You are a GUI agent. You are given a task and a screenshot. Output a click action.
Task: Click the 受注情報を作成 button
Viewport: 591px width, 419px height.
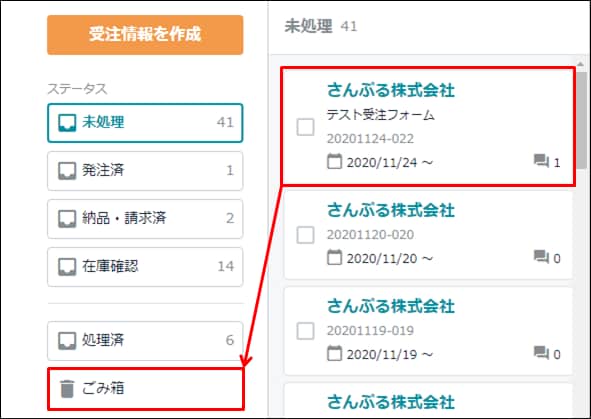point(145,35)
